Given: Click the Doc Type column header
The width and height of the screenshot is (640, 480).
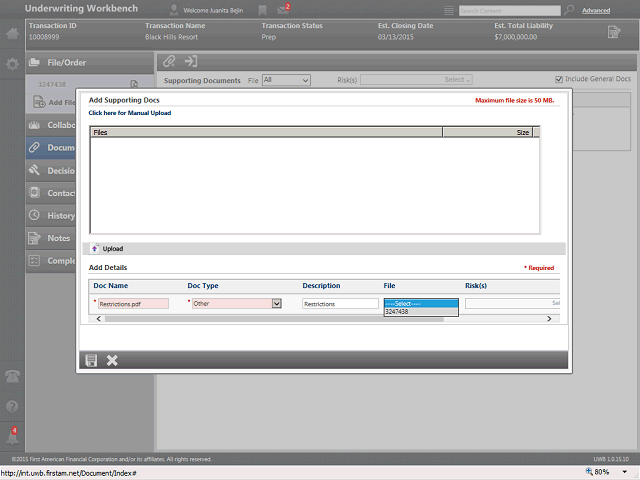Looking at the screenshot, I should pos(203,286).
